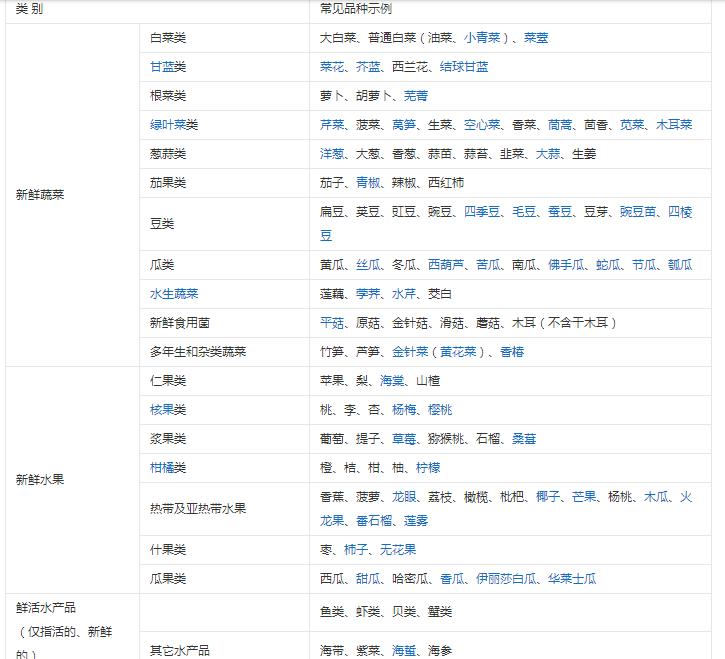Screen dimensions: 725x659
Task: Open the 海蜇 link
Action: pyautogui.click(x=404, y=651)
